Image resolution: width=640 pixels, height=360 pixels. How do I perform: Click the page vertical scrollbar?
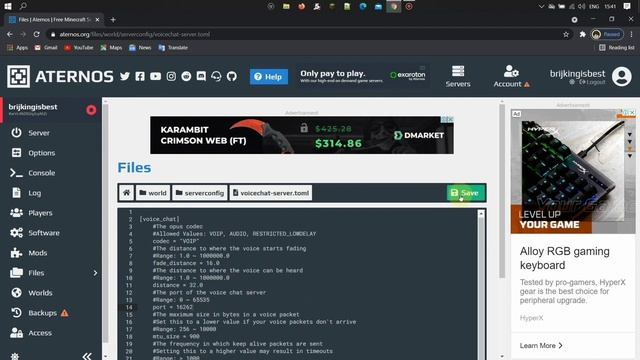[502, 192]
